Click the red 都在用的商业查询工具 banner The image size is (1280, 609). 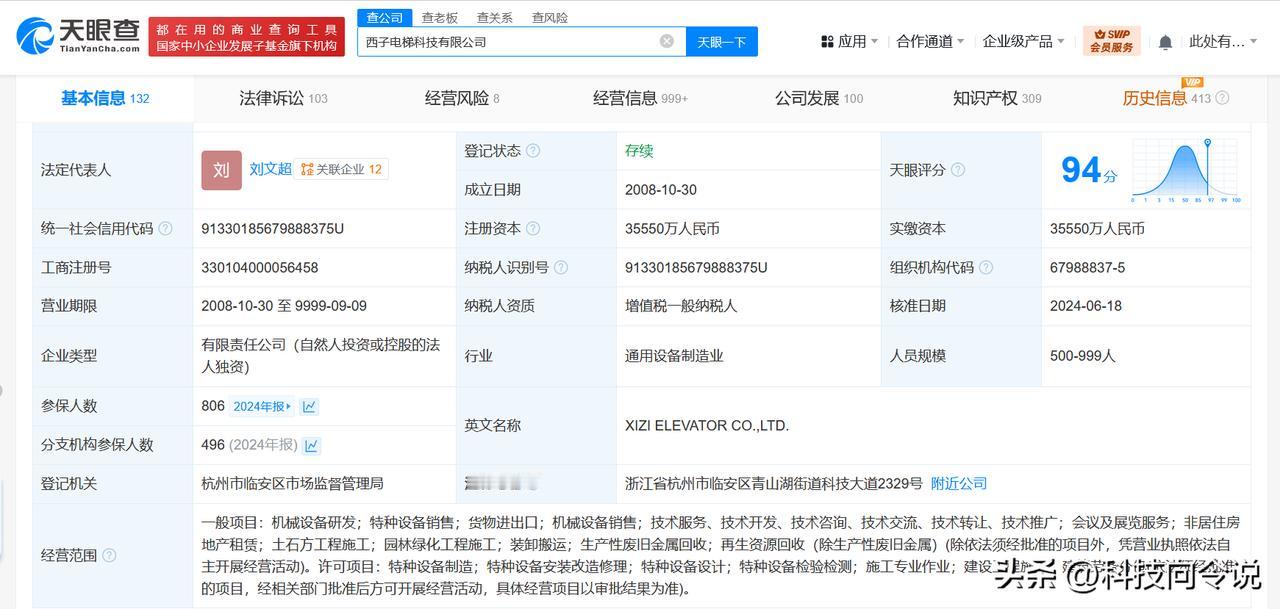(246, 37)
